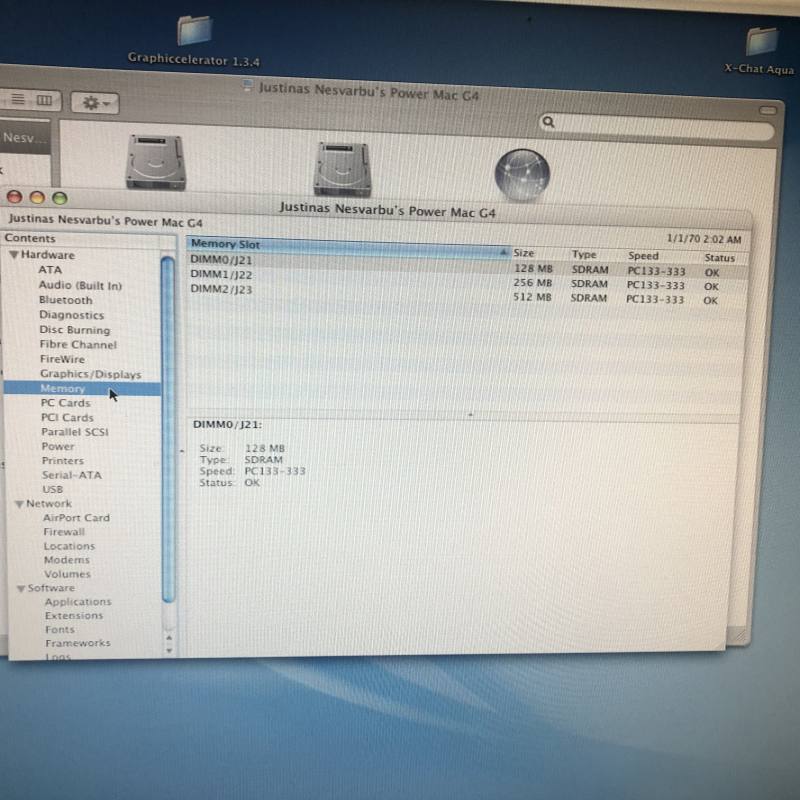The width and height of the screenshot is (800, 800).
Task: Select AirPort Card under Network
Action: coord(76,517)
